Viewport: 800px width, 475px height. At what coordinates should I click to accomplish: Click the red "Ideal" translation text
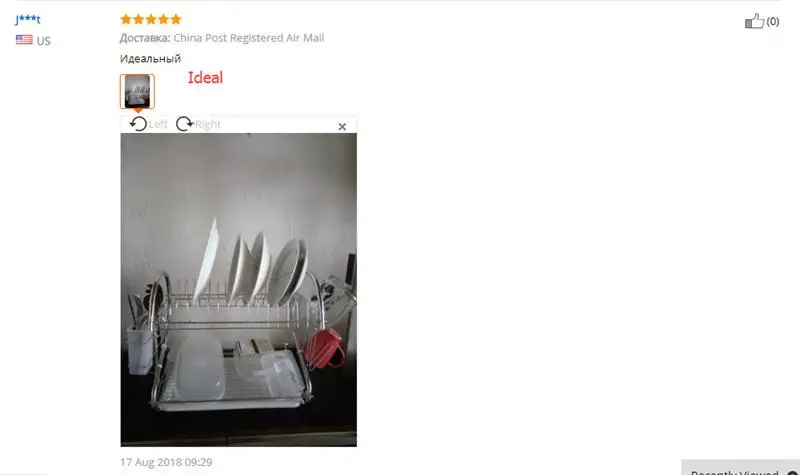pos(206,78)
